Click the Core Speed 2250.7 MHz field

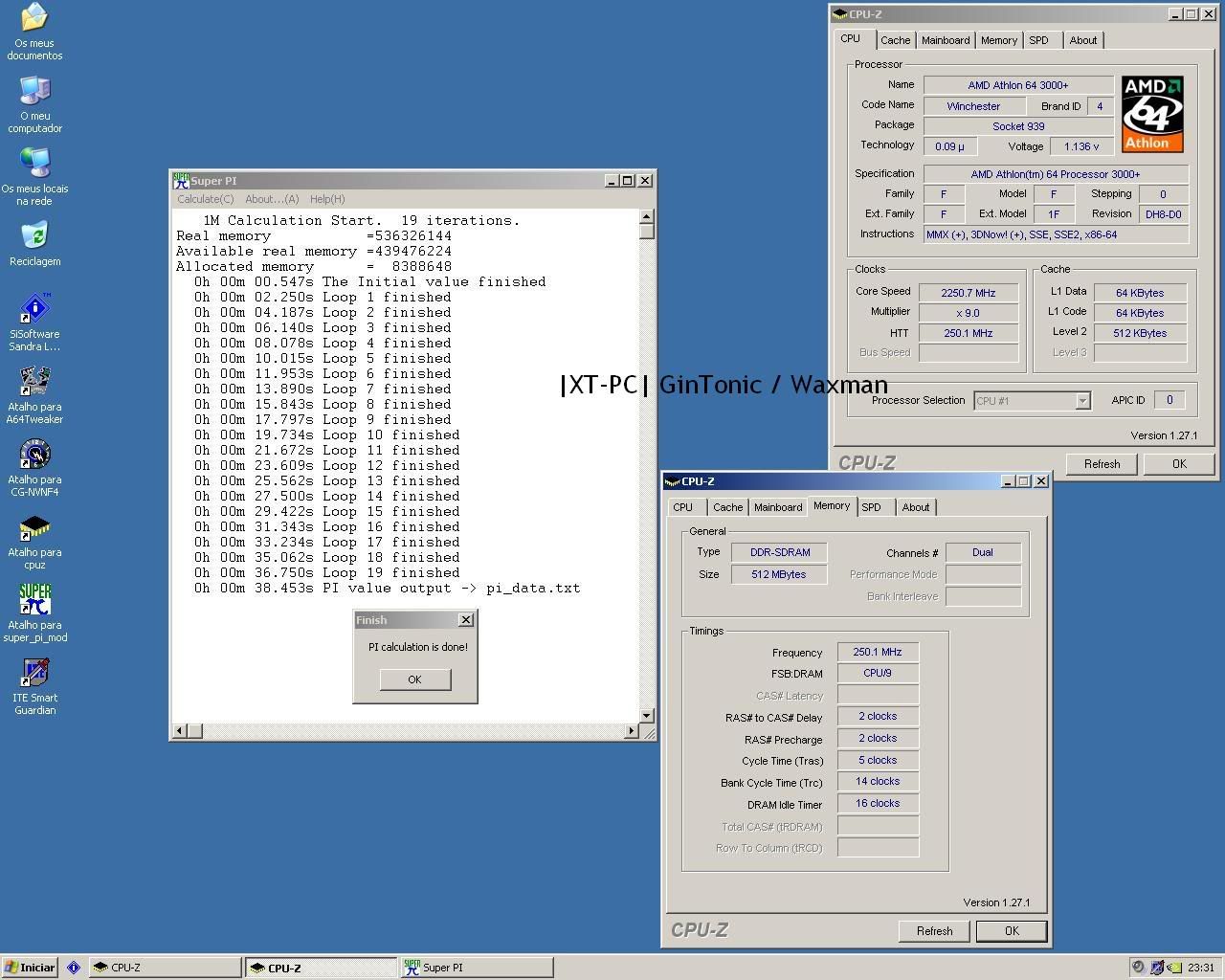pyautogui.click(x=969, y=293)
